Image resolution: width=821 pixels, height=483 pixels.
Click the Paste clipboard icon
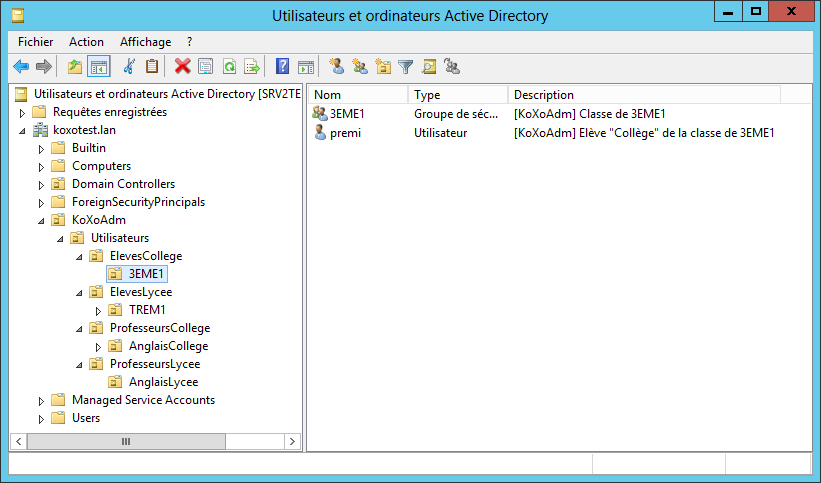(x=152, y=67)
